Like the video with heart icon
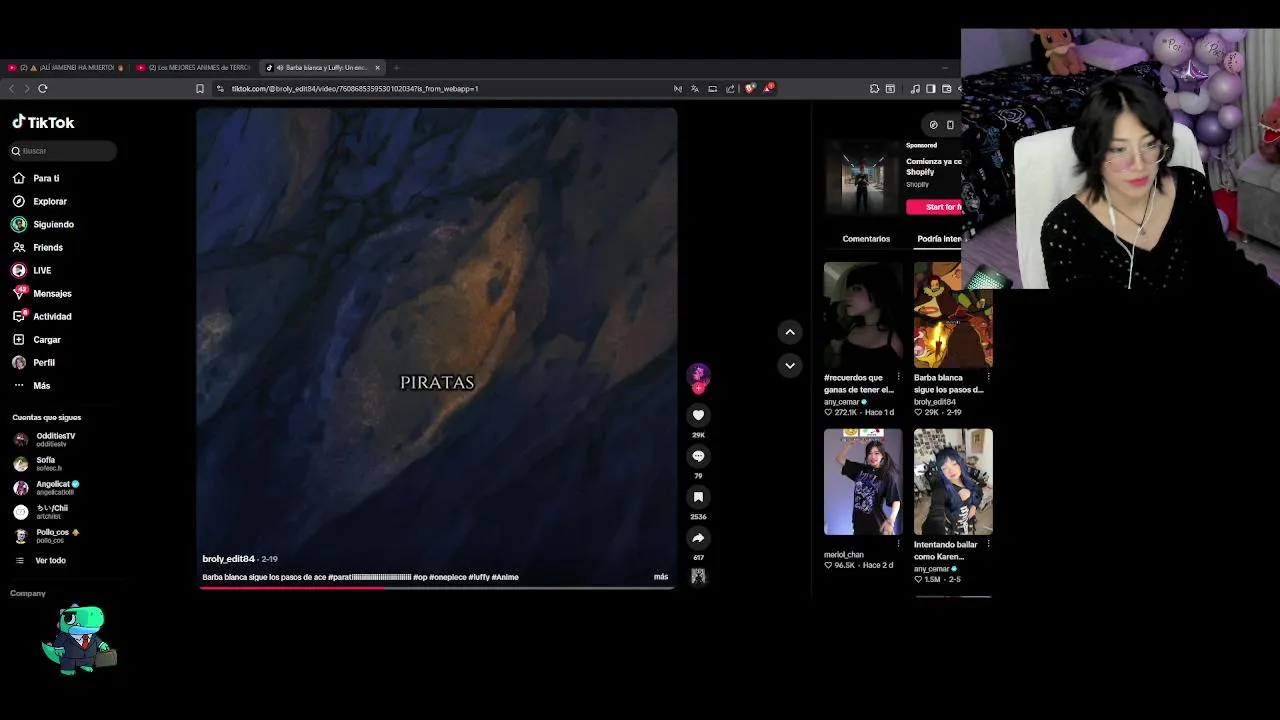This screenshot has width=1280, height=720. click(698, 415)
